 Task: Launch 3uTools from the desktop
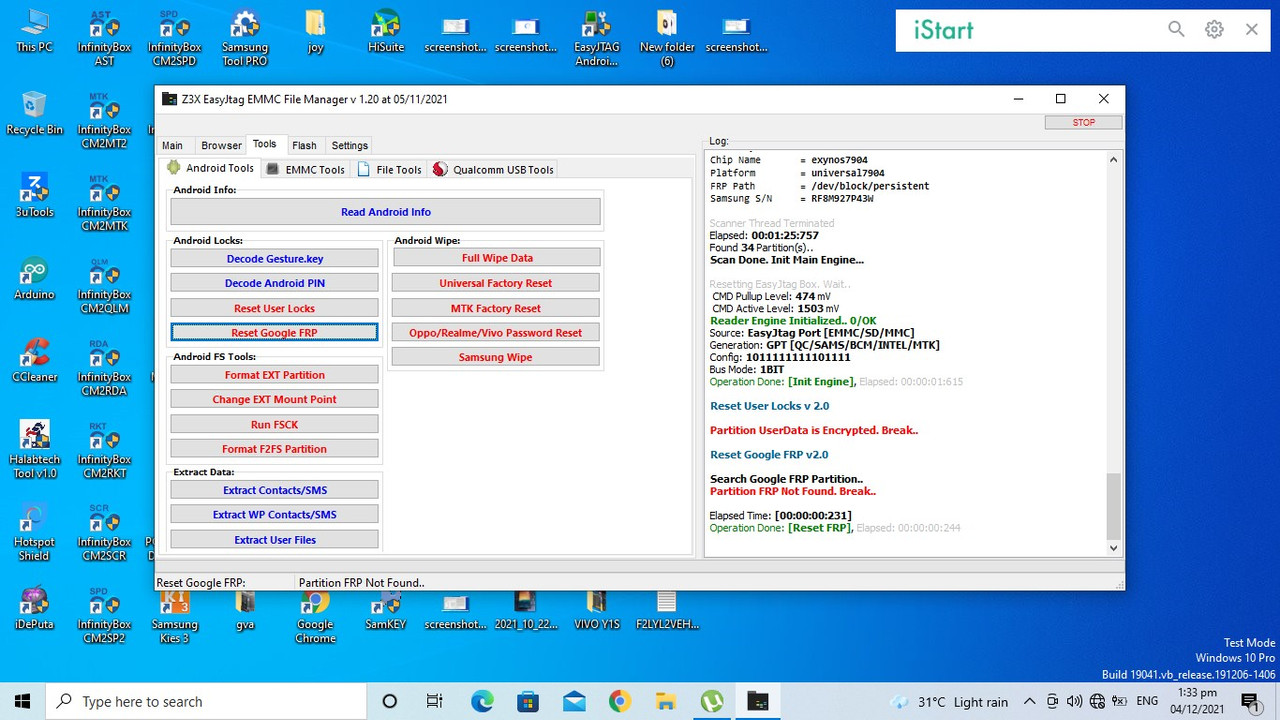pos(34,195)
